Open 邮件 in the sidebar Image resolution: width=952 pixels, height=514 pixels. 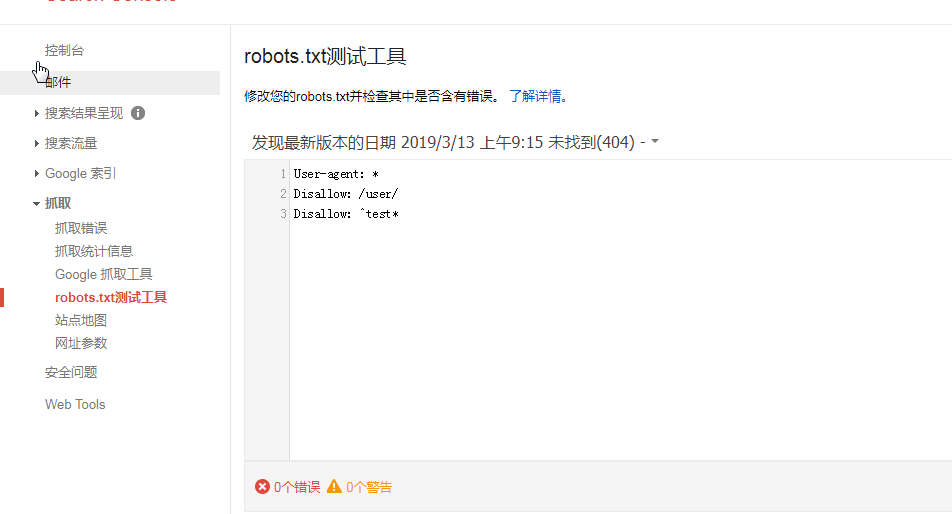58,83
